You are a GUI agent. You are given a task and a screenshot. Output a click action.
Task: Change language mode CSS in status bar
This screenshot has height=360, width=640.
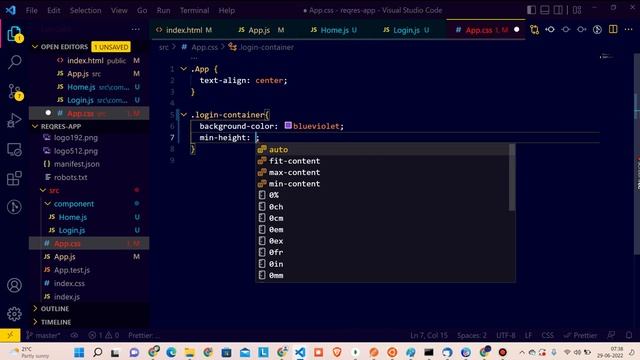click(547, 335)
